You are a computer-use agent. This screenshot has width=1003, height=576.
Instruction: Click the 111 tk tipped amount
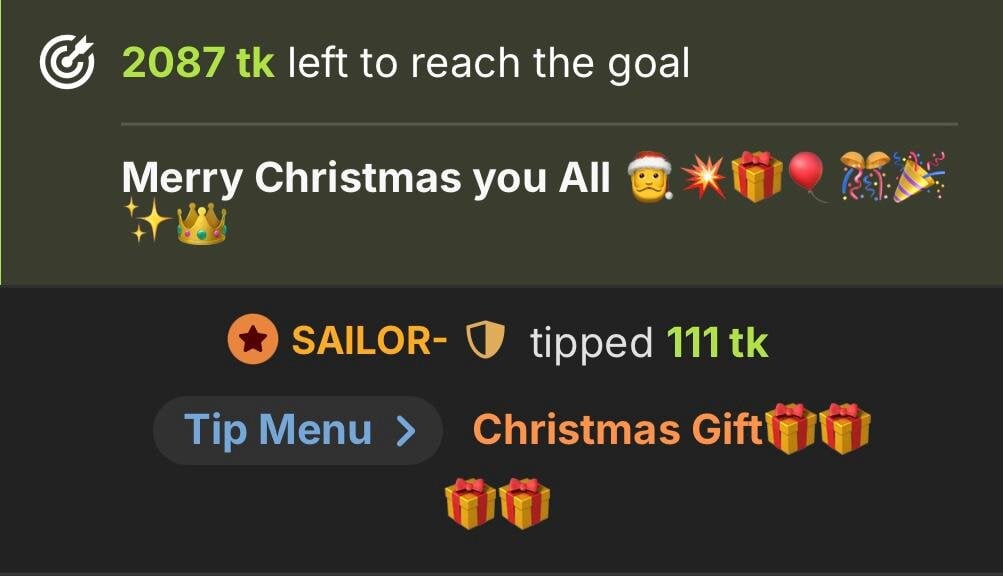717,342
